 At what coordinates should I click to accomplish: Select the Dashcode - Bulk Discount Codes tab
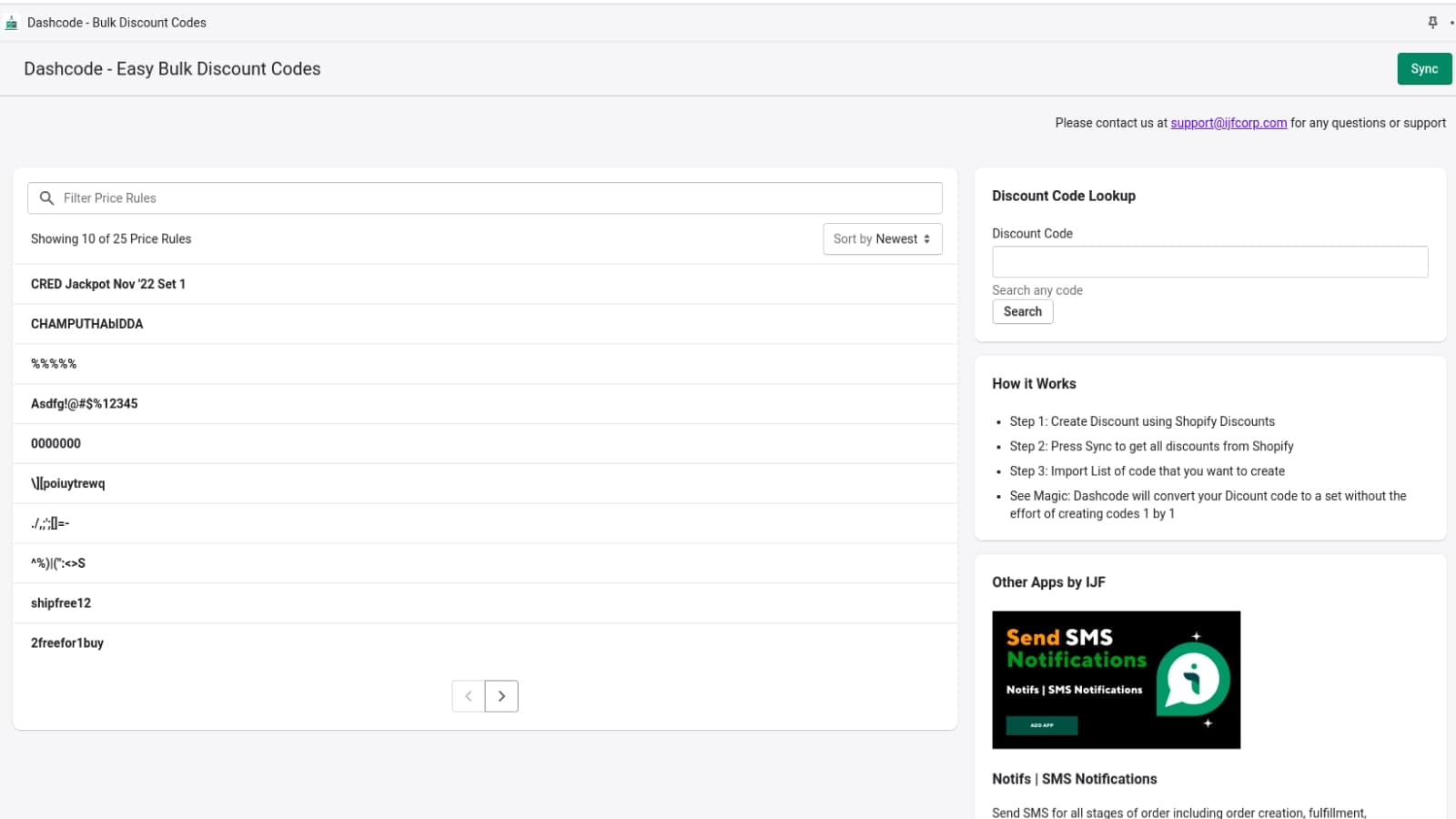pyautogui.click(x=117, y=22)
